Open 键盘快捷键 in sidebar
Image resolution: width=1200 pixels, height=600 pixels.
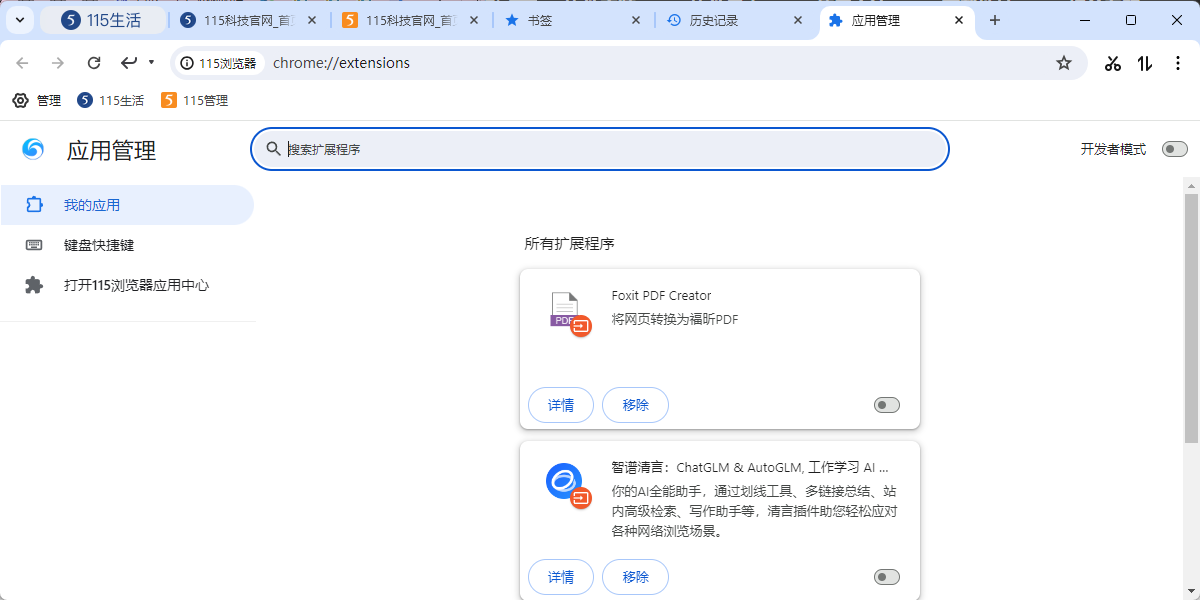click(x=126, y=245)
